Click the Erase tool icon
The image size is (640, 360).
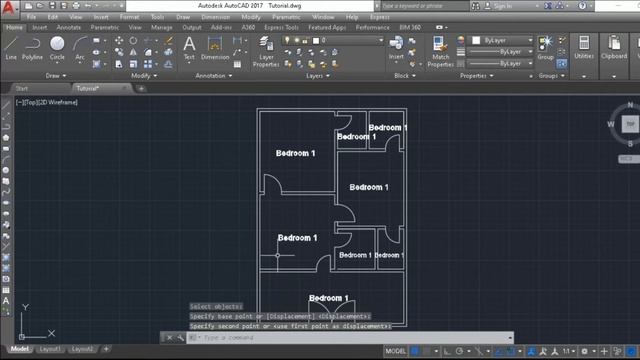coord(169,40)
